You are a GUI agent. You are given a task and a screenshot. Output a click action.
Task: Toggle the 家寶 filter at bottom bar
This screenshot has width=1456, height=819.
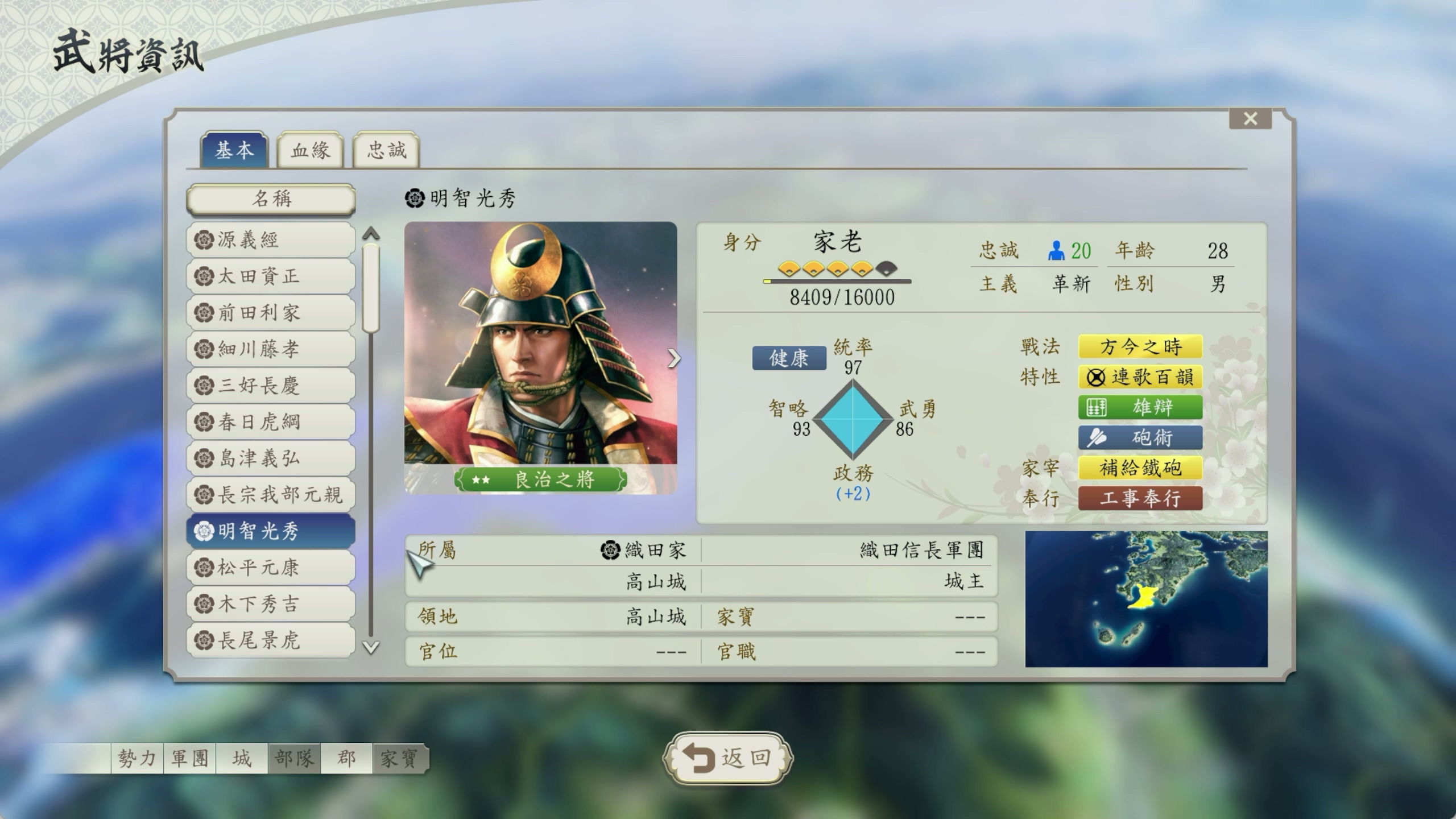click(399, 758)
